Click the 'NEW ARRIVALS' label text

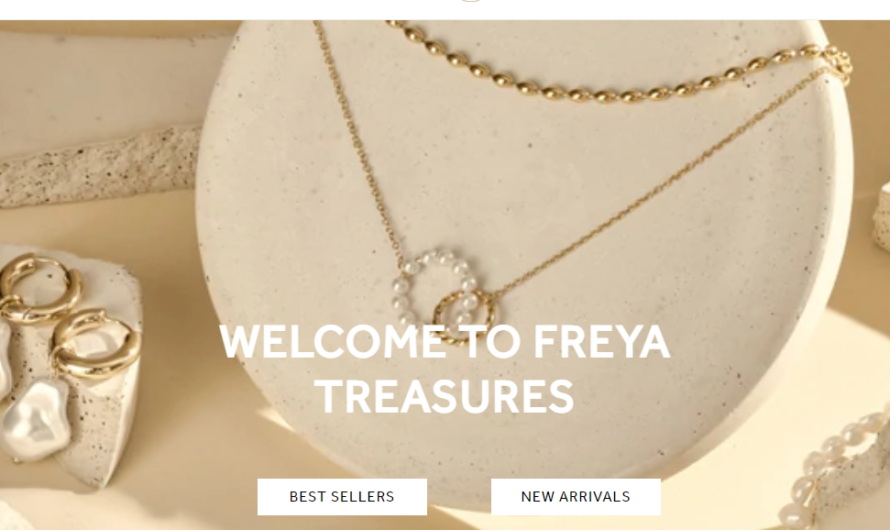[x=576, y=497]
